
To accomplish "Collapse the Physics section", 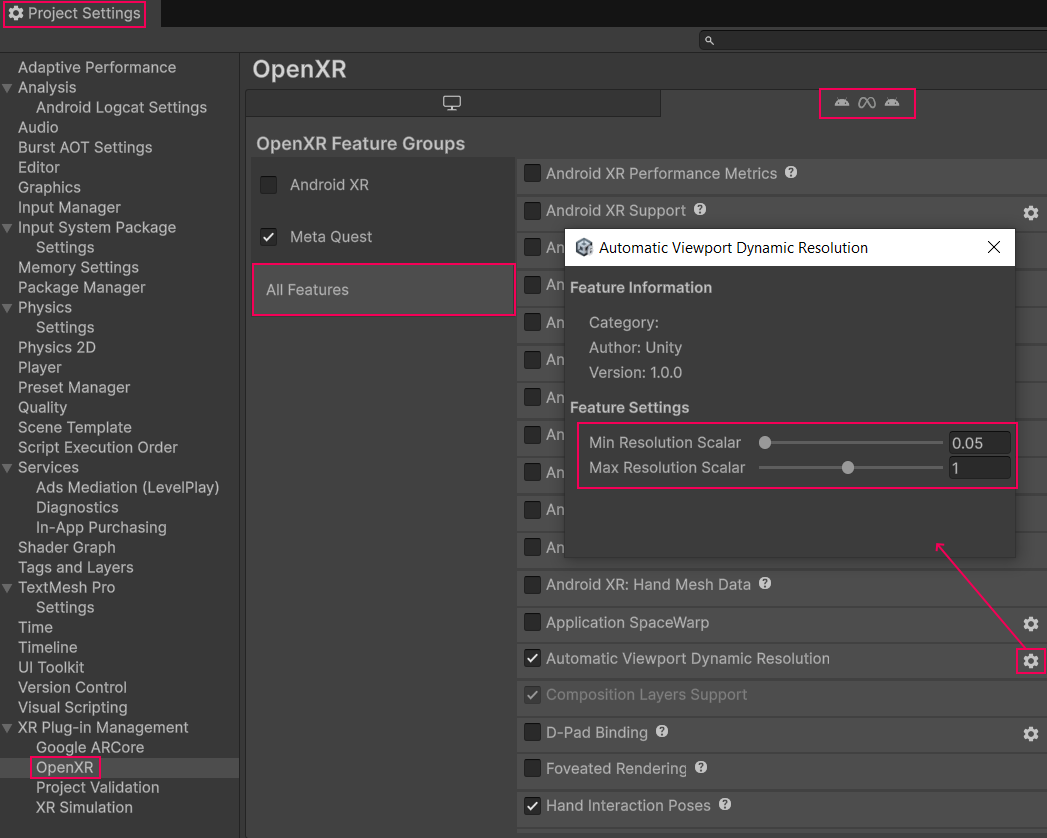I will pyautogui.click(x=8, y=307).
